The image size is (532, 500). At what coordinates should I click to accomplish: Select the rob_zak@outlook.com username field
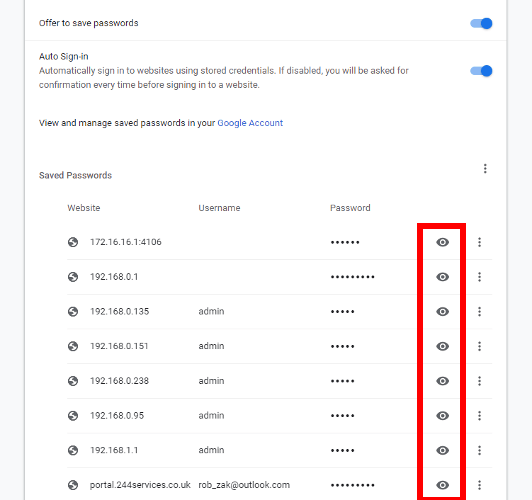(244, 485)
